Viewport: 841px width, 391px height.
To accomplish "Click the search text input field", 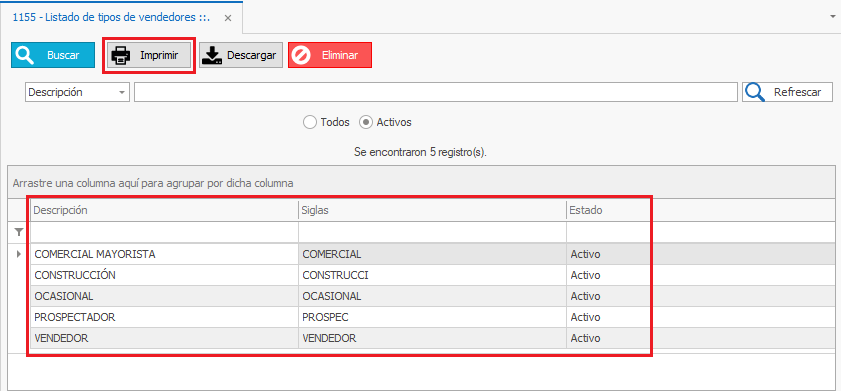I will pyautogui.click(x=436, y=92).
